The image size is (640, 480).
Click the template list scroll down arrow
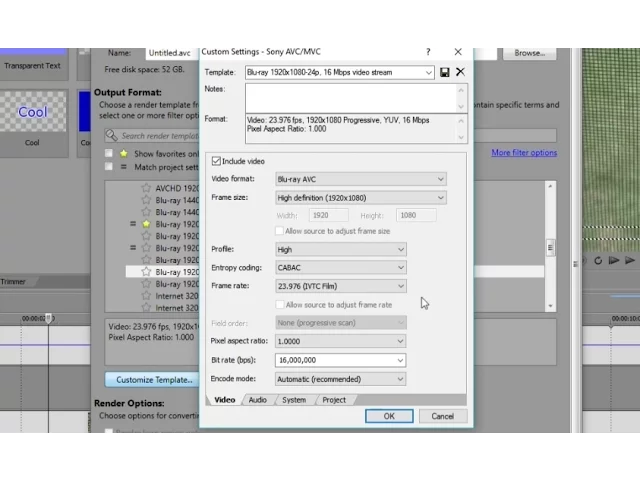[x=550, y=306]
